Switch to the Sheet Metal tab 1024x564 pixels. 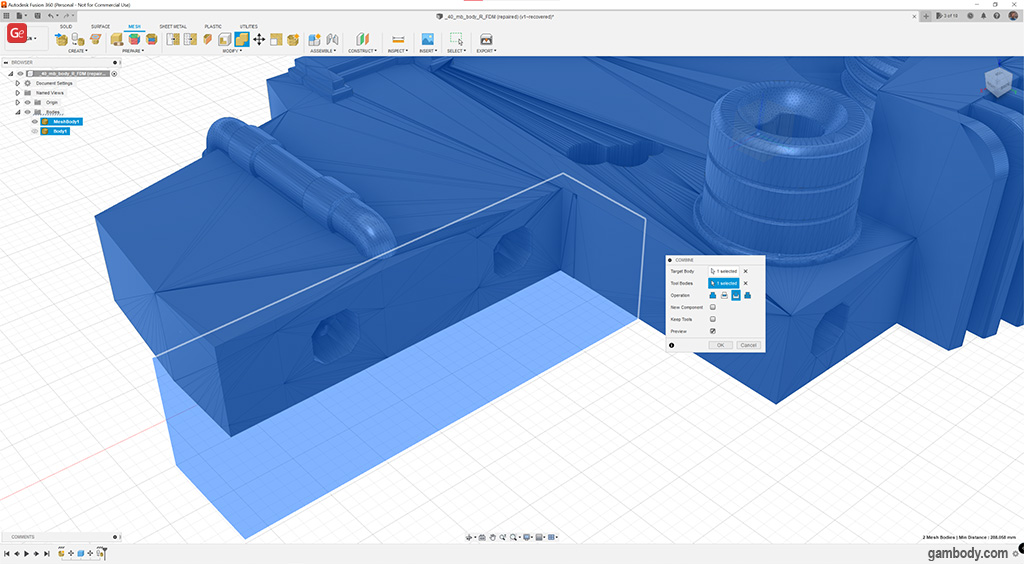172,26
